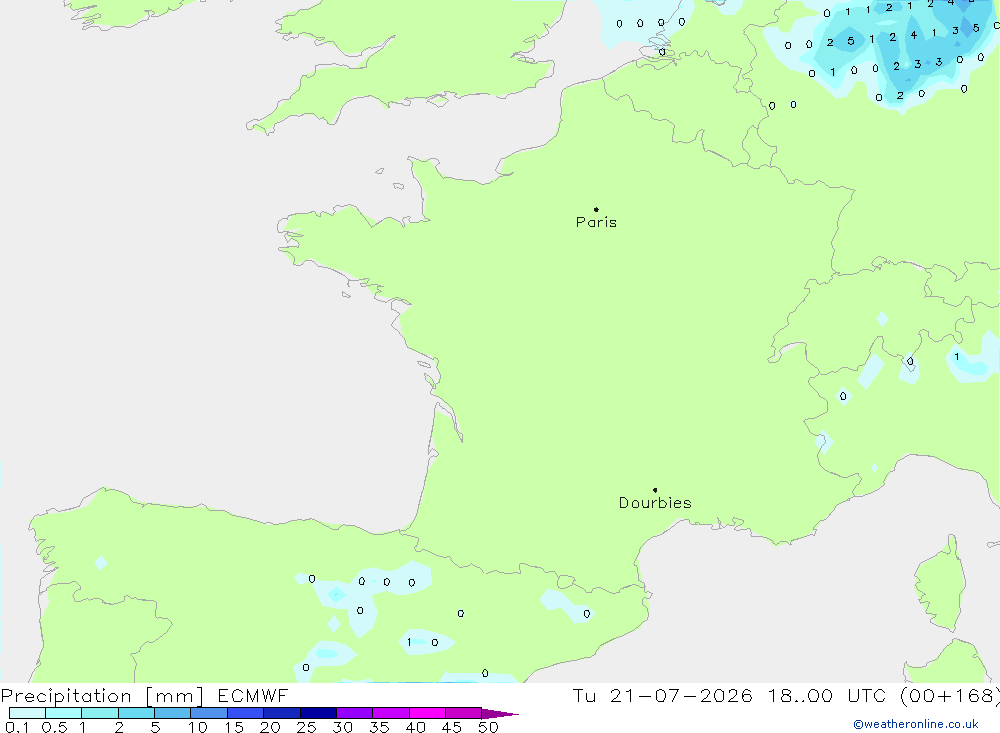Click the ECMWF model name label
The image size is (1000, 733).
253,695
